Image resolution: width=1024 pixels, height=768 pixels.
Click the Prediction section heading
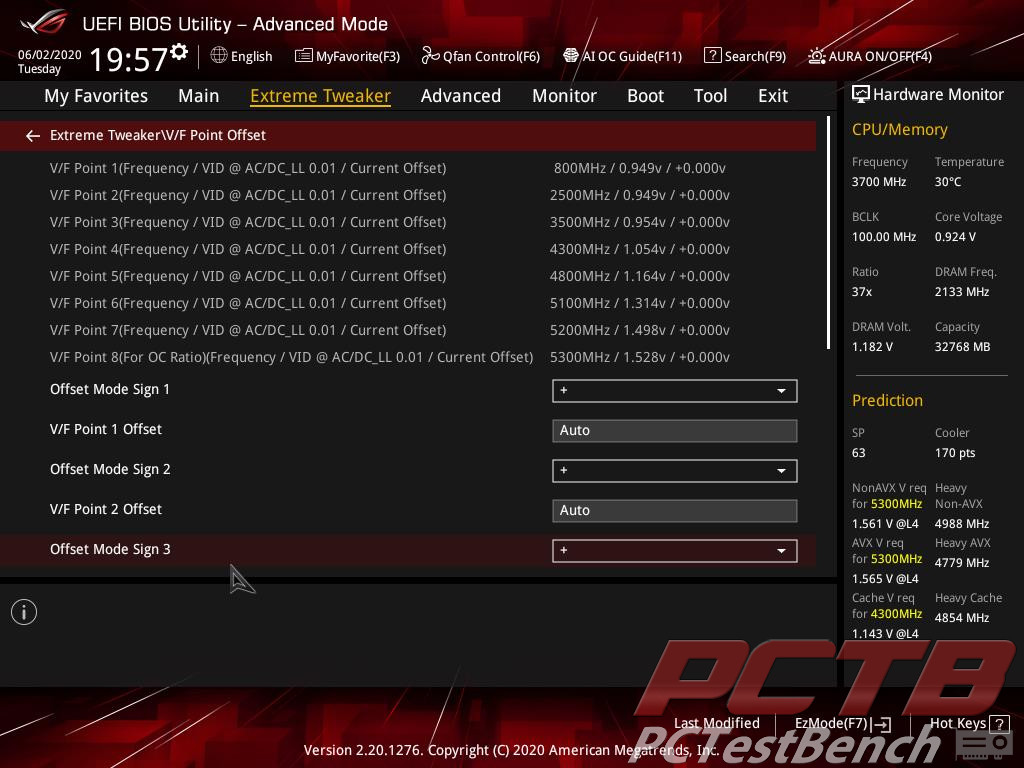887,400
